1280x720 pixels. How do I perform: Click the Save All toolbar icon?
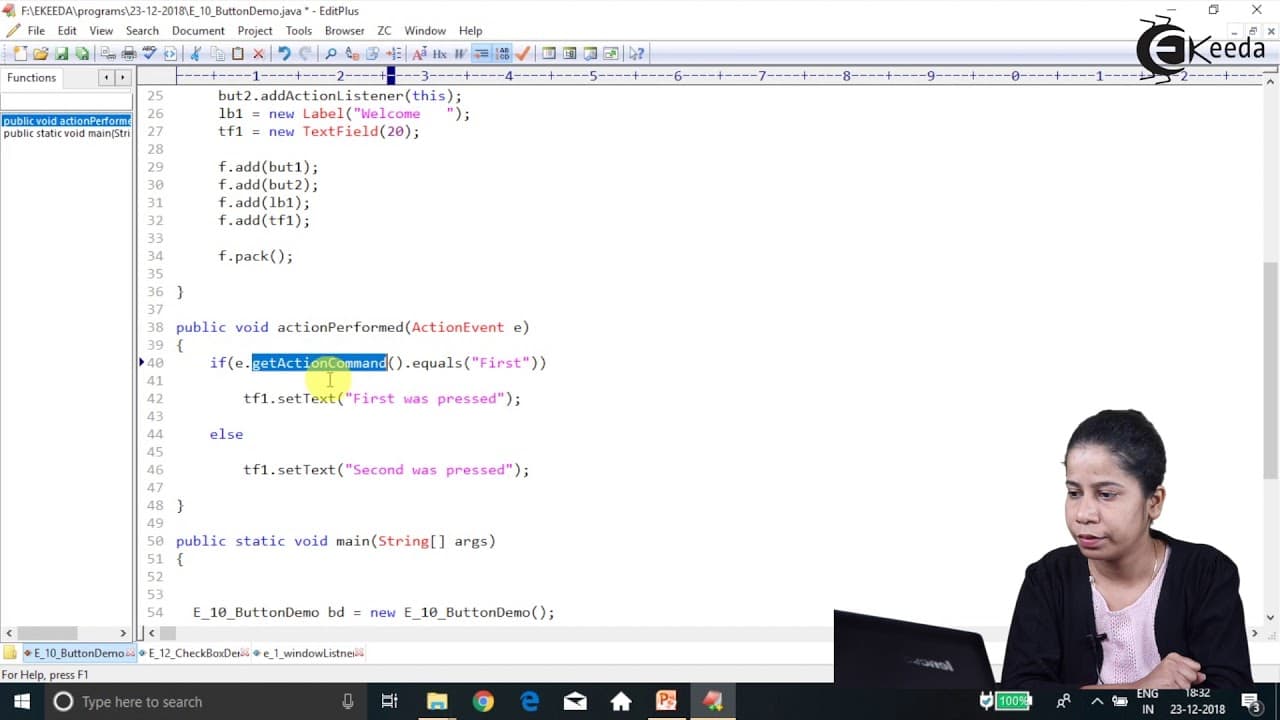coord(82,53)
